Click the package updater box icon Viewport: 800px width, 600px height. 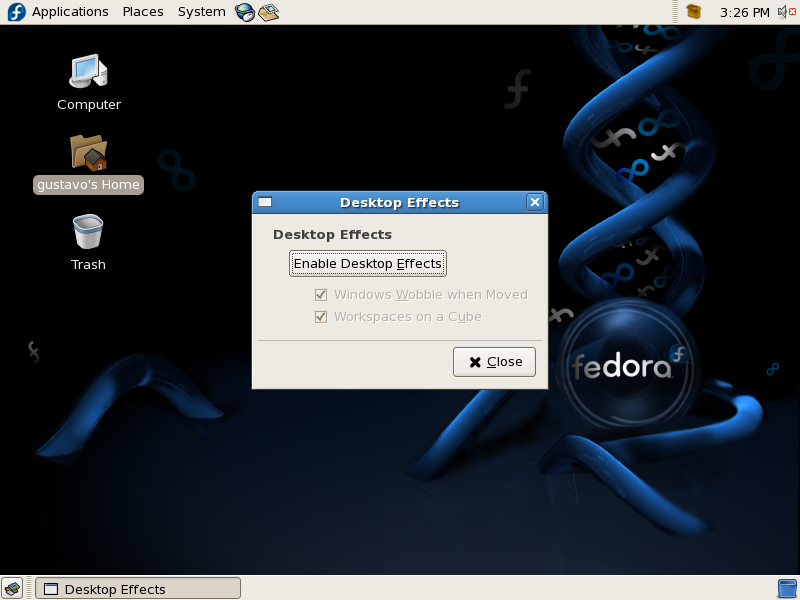tap(694, 11)
